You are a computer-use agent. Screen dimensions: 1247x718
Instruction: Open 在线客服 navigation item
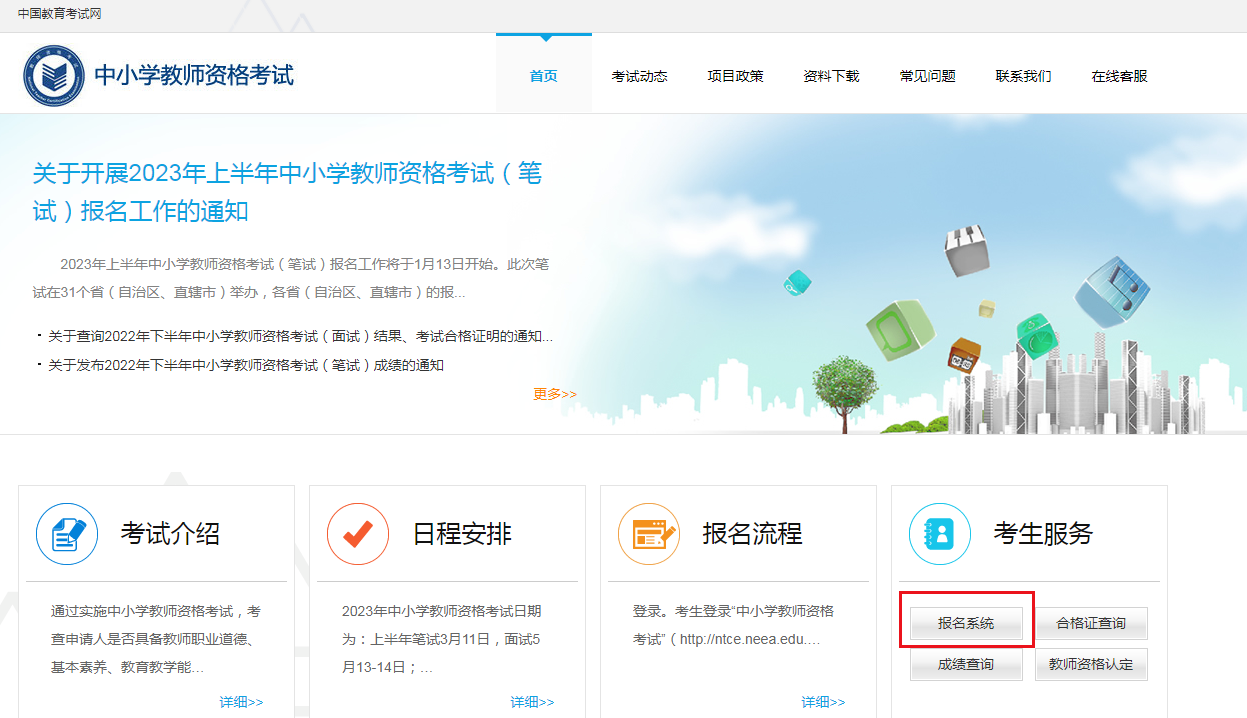tap(1119, 76)
